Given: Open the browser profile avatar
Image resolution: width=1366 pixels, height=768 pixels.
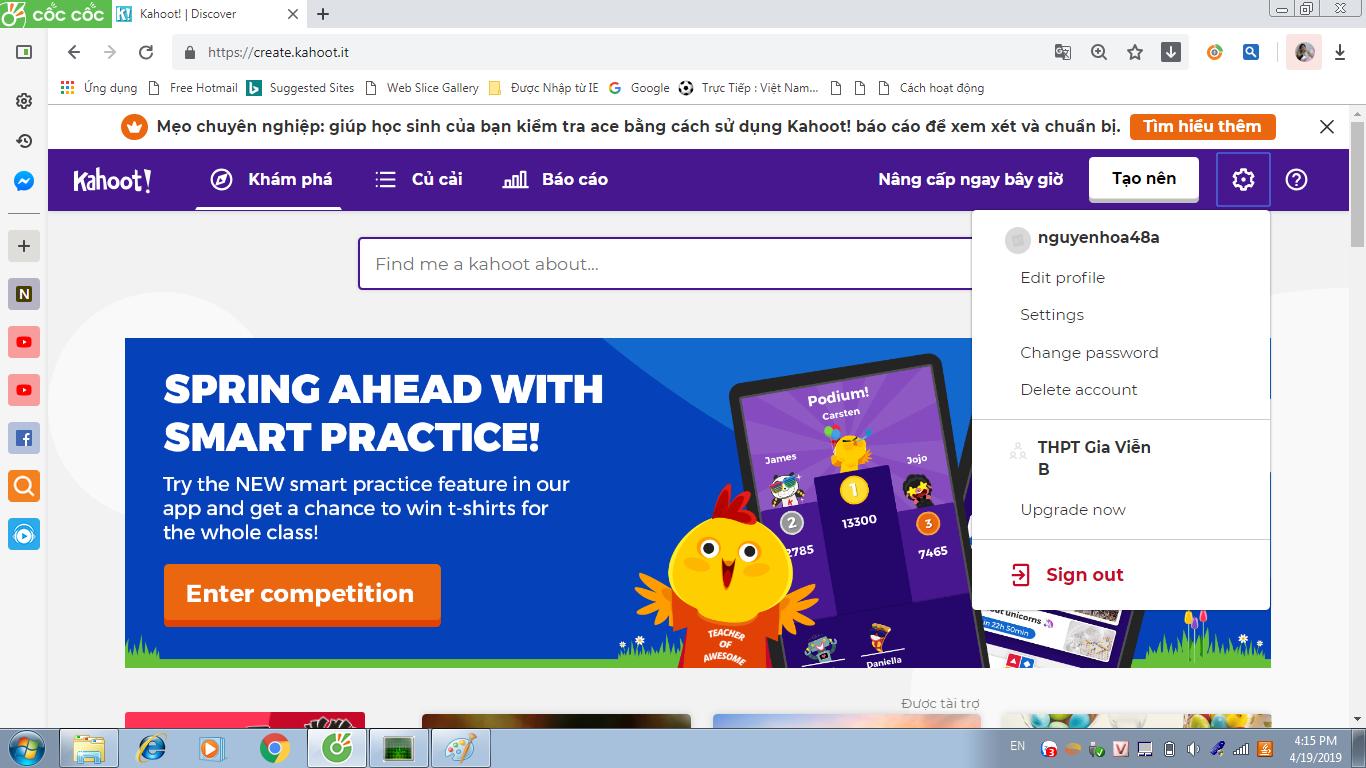Looking at the screenshot, I should tap(1304, 52).
